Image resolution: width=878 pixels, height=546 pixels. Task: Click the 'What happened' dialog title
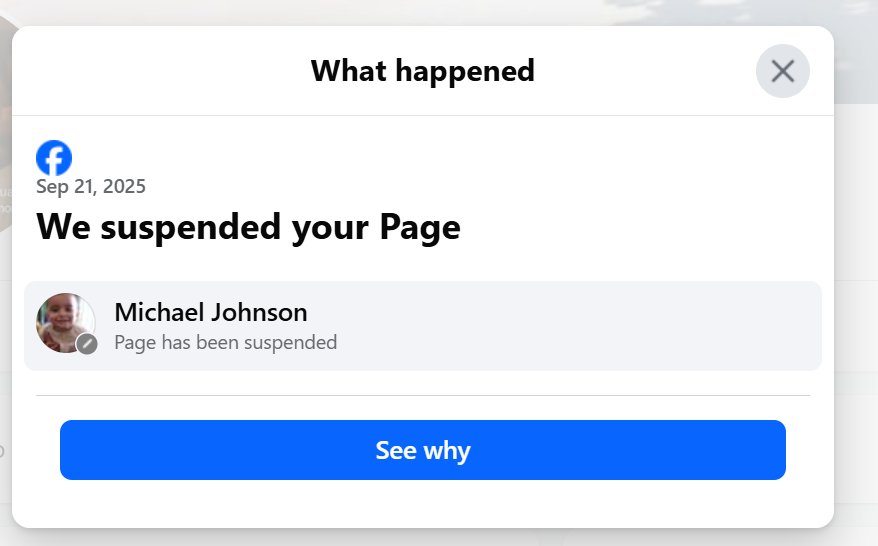tap(423, 71)
